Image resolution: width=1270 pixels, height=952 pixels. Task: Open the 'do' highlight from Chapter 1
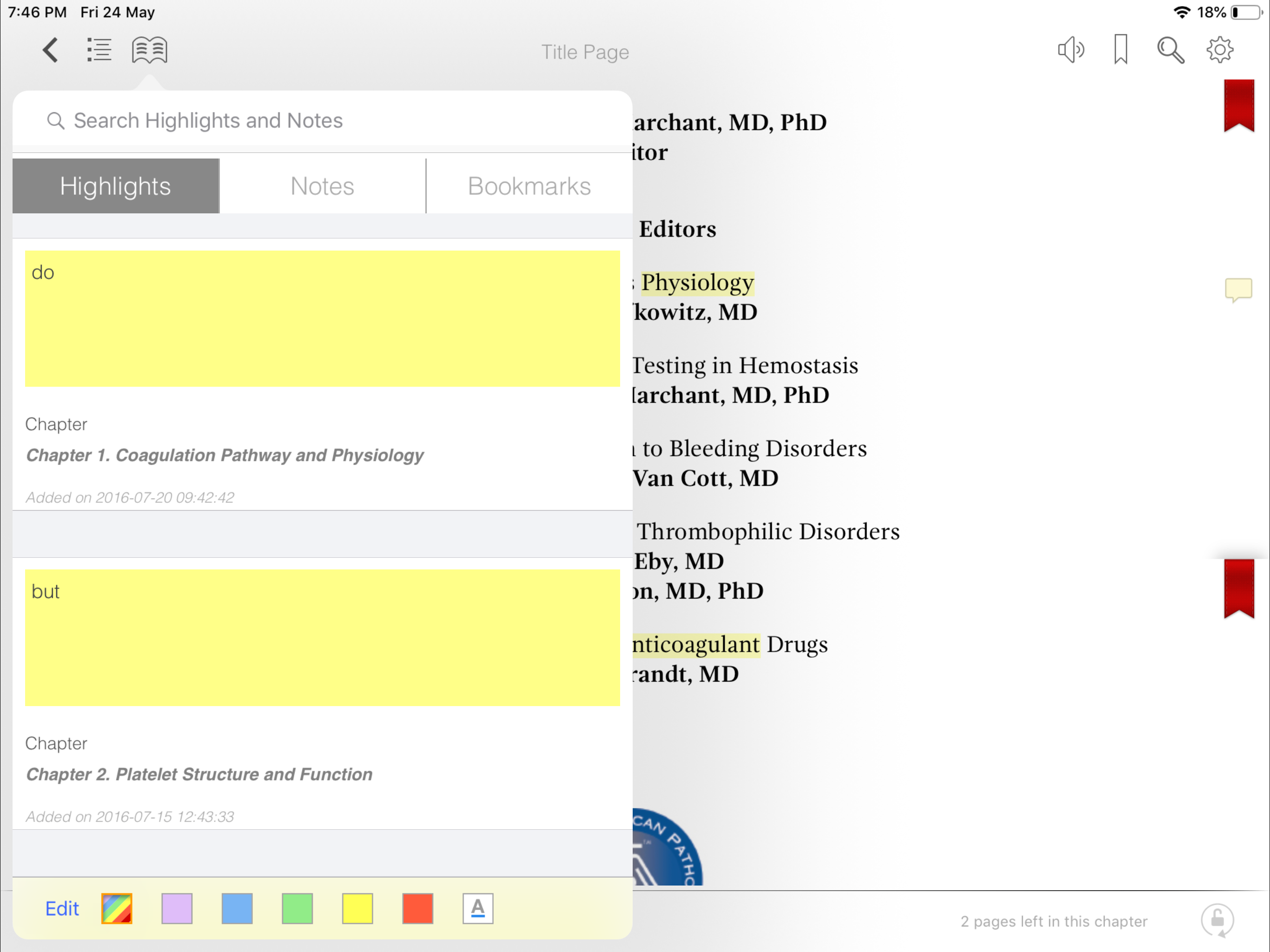pos(322,319)
